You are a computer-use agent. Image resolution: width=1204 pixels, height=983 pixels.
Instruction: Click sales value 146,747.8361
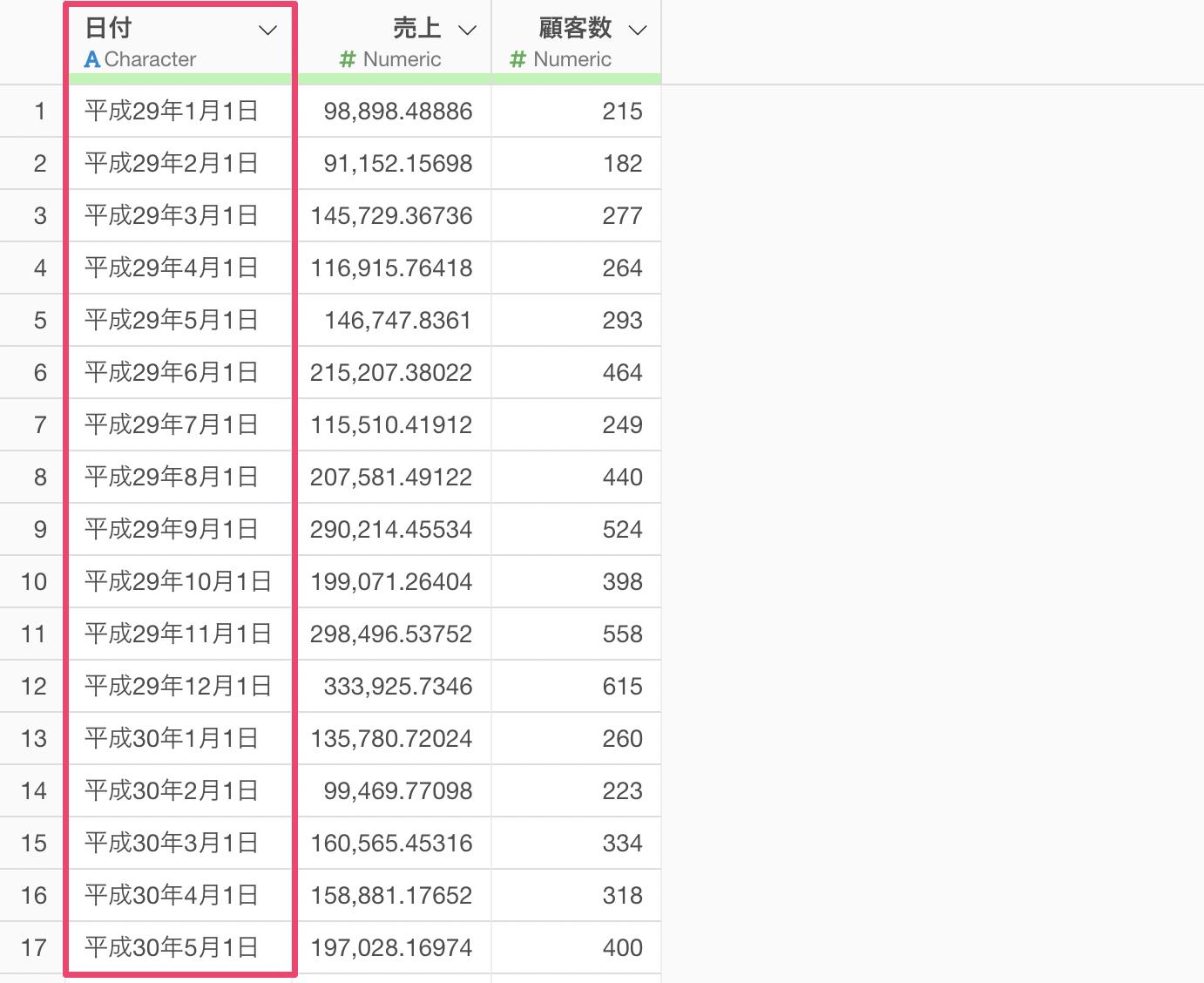(x=398, y=321)
